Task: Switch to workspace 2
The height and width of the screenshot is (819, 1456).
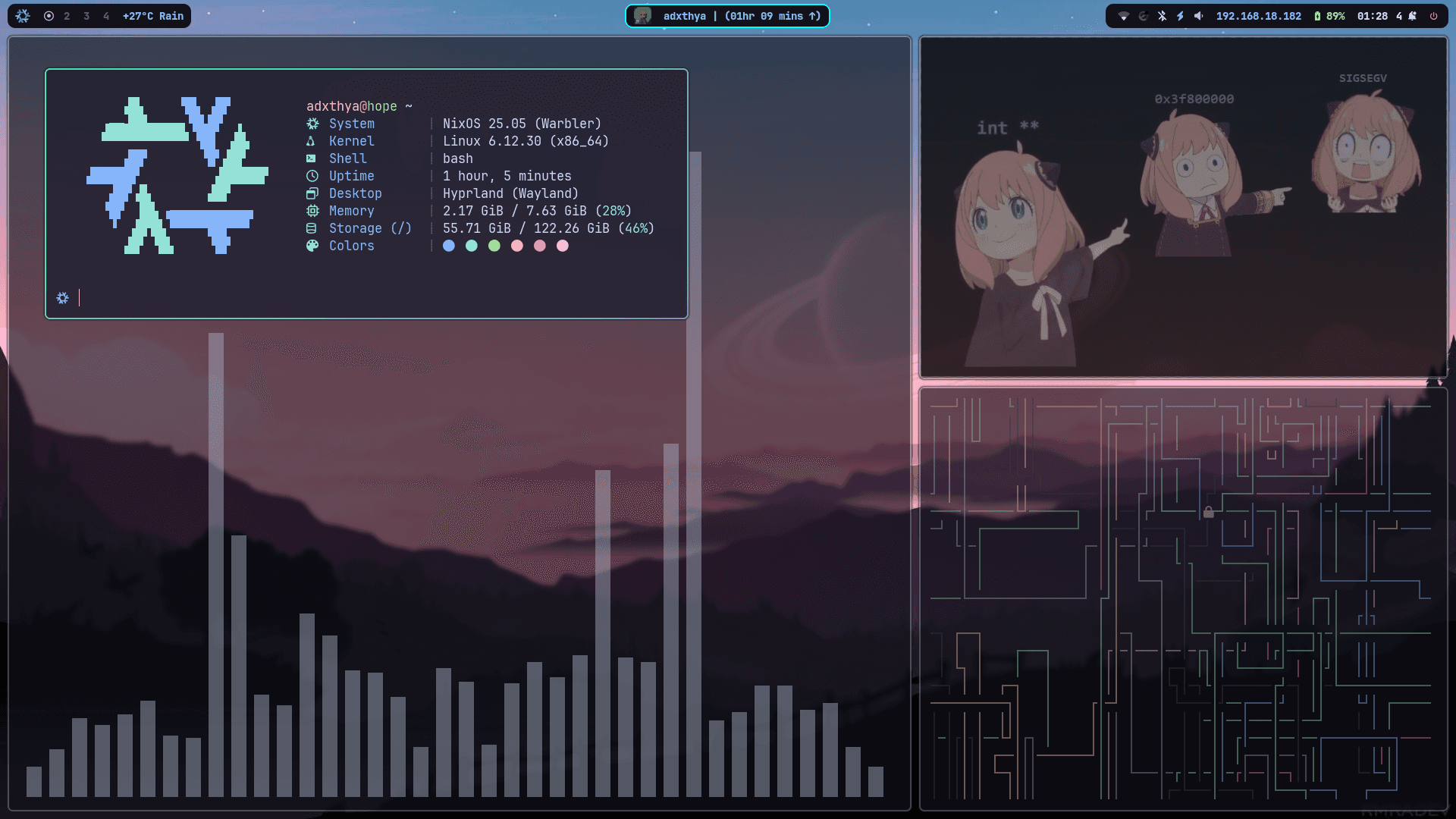Action: [67, 16]
